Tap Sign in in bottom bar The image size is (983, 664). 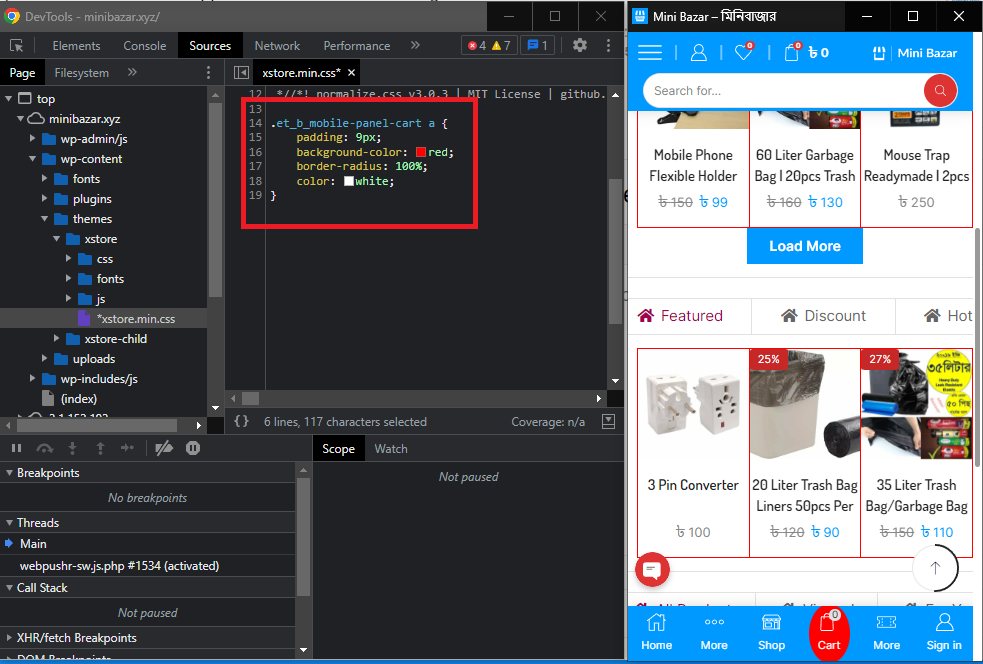pyautogui.click(x=944, y=632)
